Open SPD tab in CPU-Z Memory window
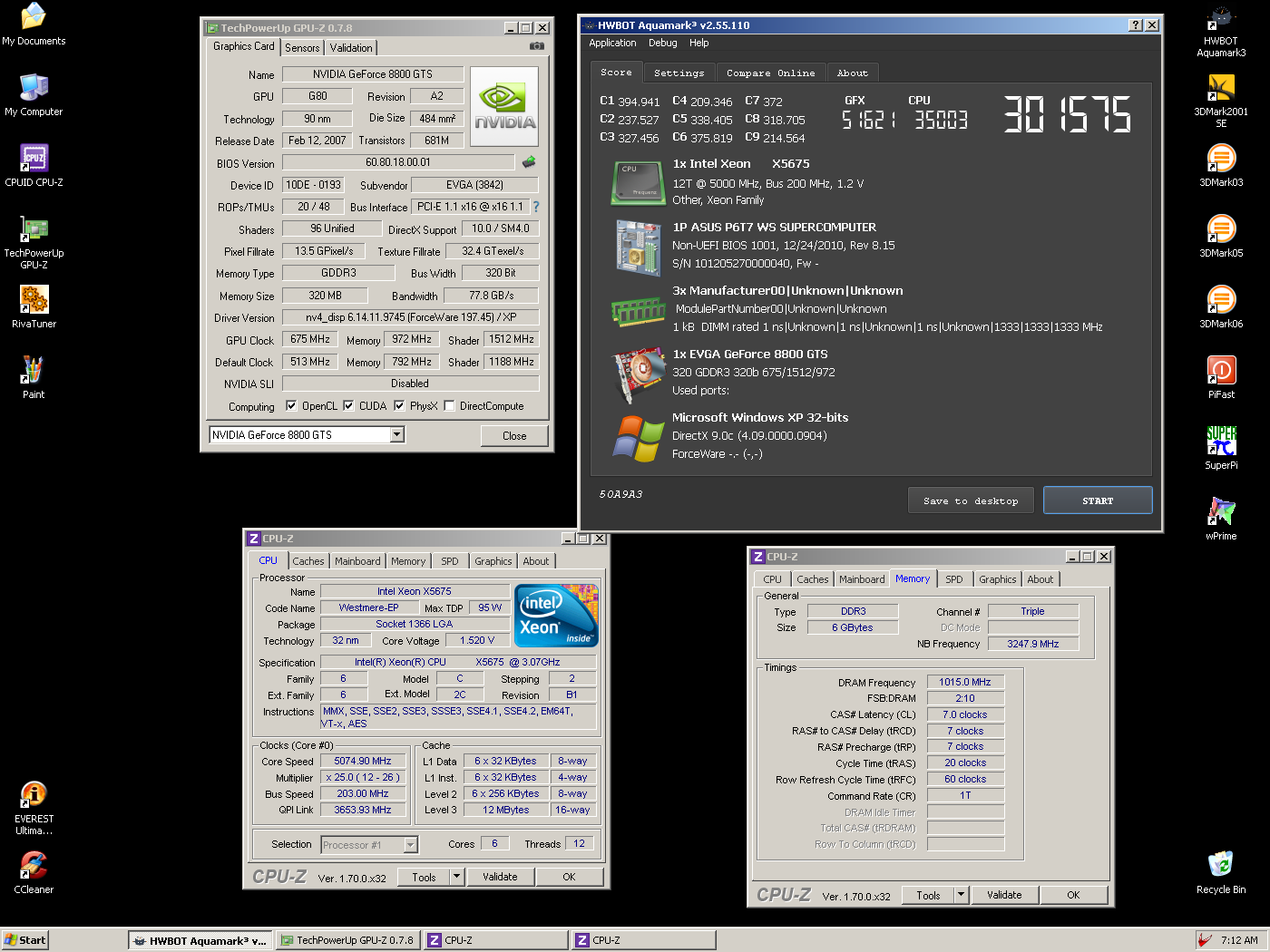The image size is (1270, 952). [x=954, y=579]
